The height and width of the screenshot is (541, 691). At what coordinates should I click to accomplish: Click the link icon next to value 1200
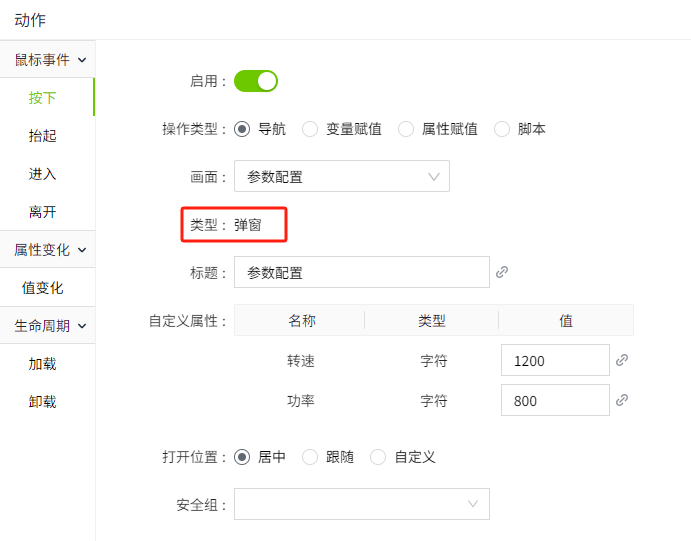[x=622, y=360]
